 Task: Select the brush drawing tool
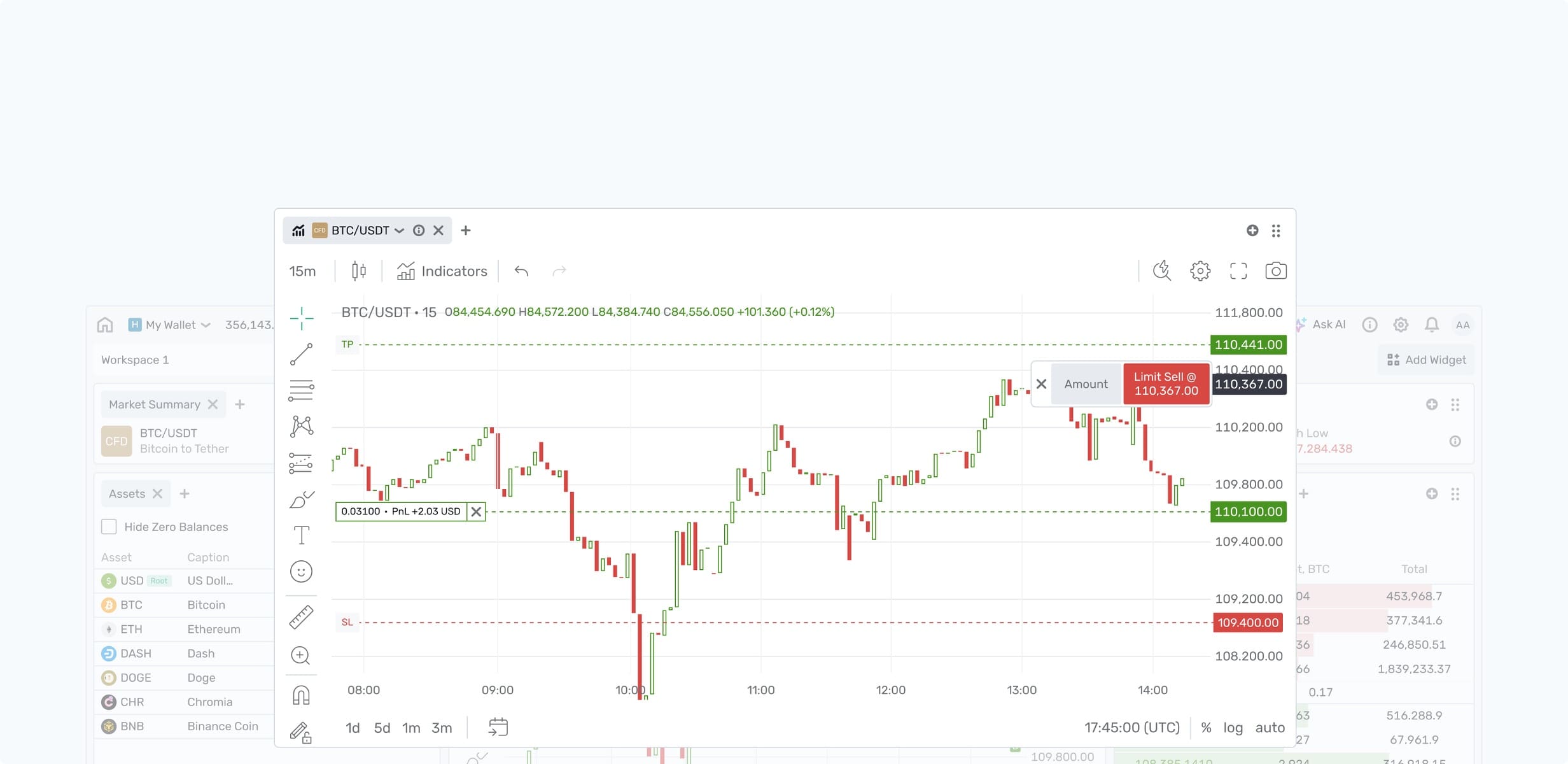pyautogui.click(x=302, y=500)
